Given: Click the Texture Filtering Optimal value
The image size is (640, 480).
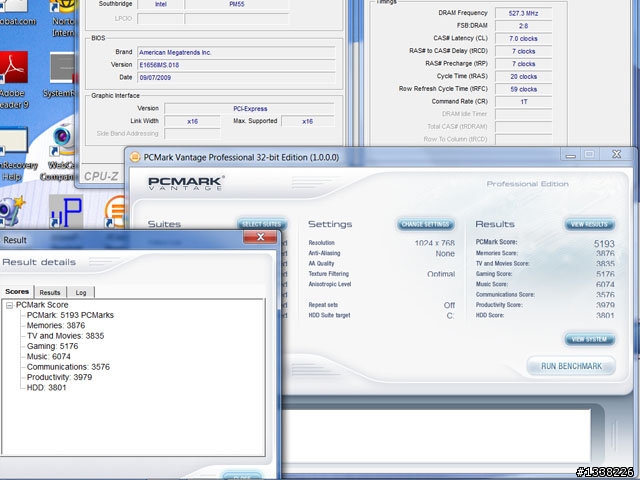Looking at the screenshot, I should coord(441,274).
